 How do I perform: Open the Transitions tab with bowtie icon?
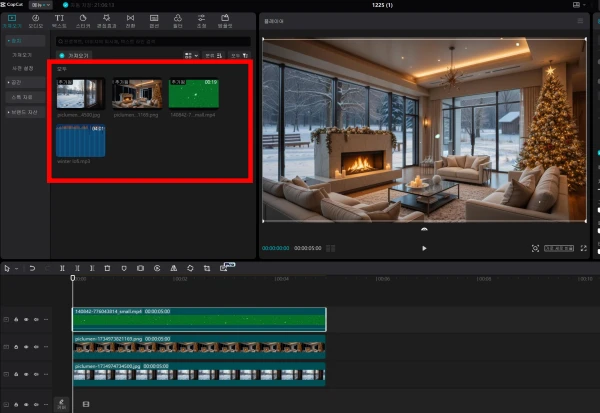(130, 21)
